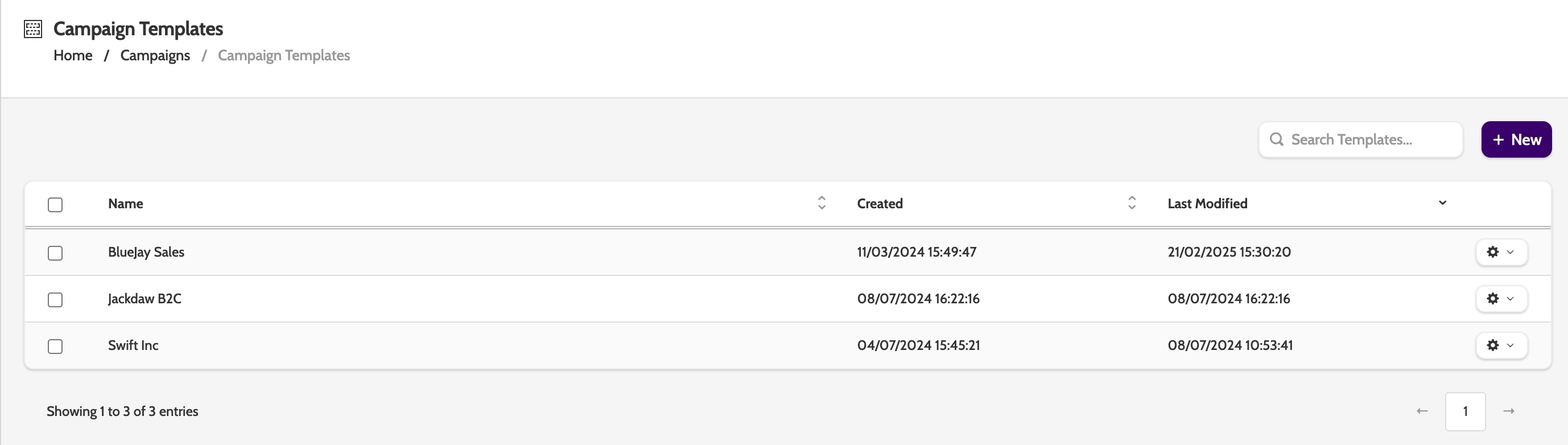Sort templates by Name column arrows
The width and height of the screenshot is (1568, 445).
(821, 203)
